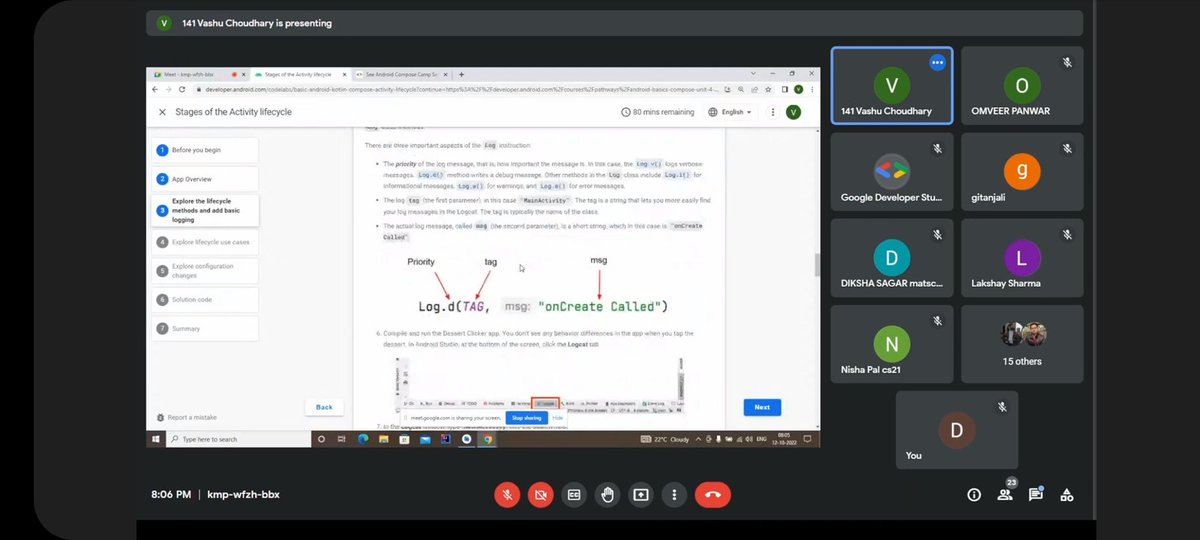Go to step 2 App Overview
1200x540 pixels.
[x=204, y=179]
